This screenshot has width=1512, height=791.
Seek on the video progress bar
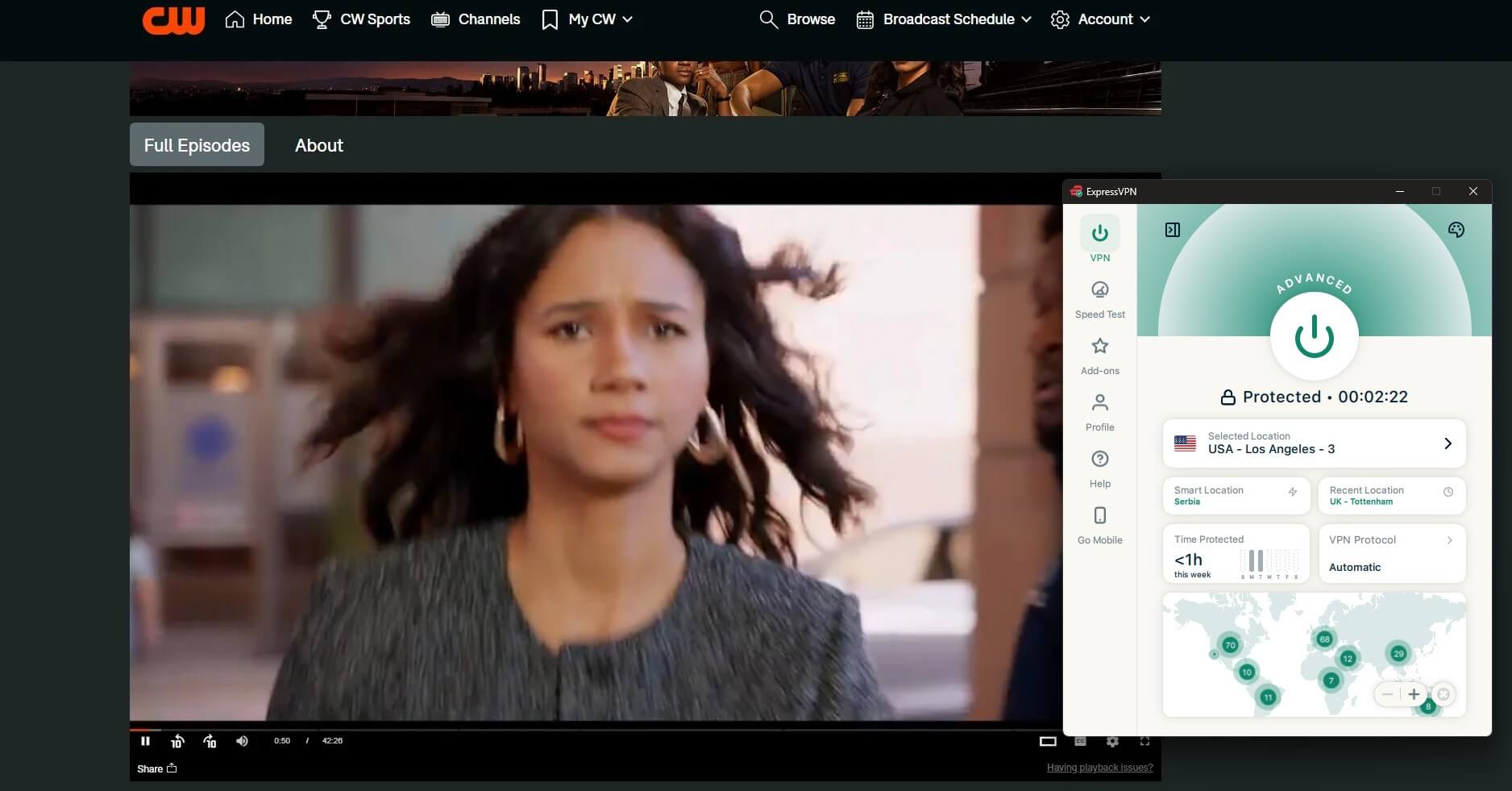[x=596, y=729]
